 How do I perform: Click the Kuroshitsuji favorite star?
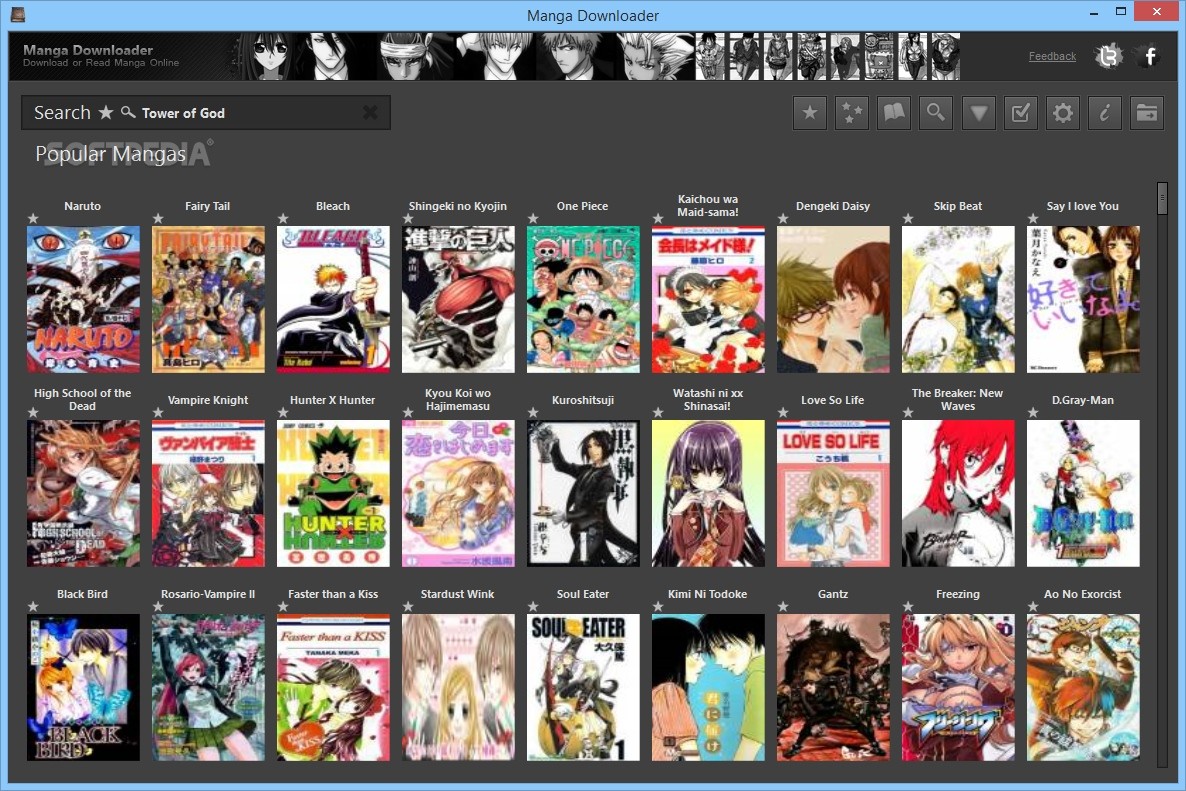(x=532, y=413)
